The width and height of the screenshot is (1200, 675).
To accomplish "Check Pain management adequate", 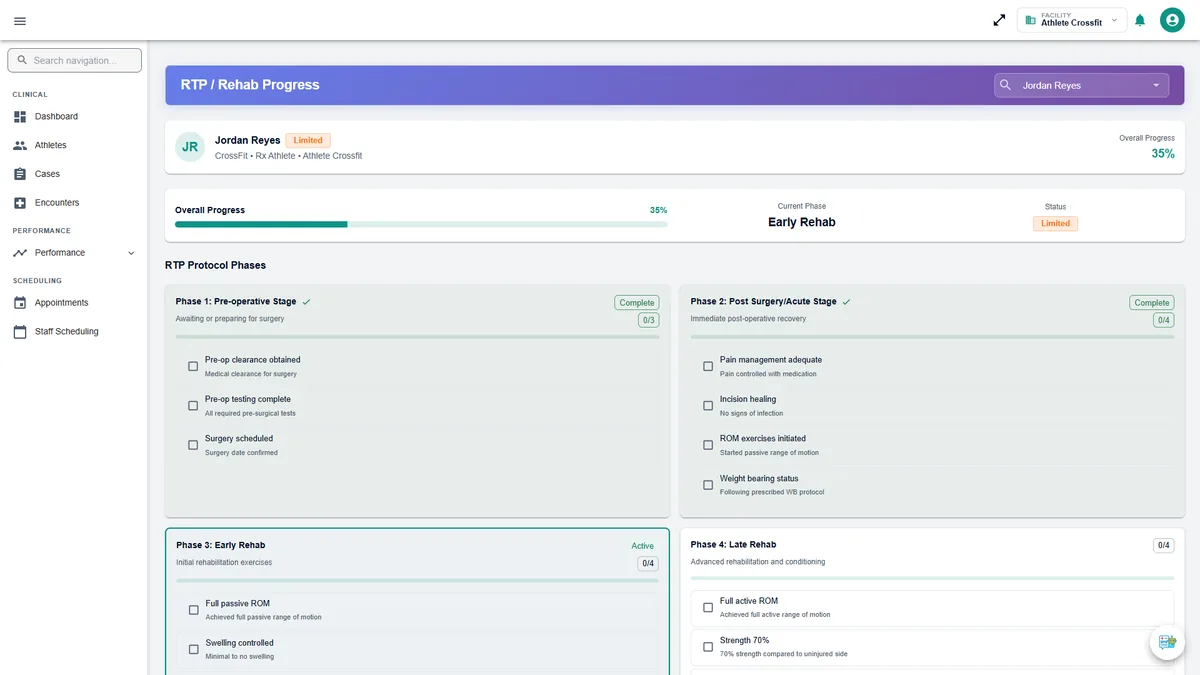I will (708, 366).
